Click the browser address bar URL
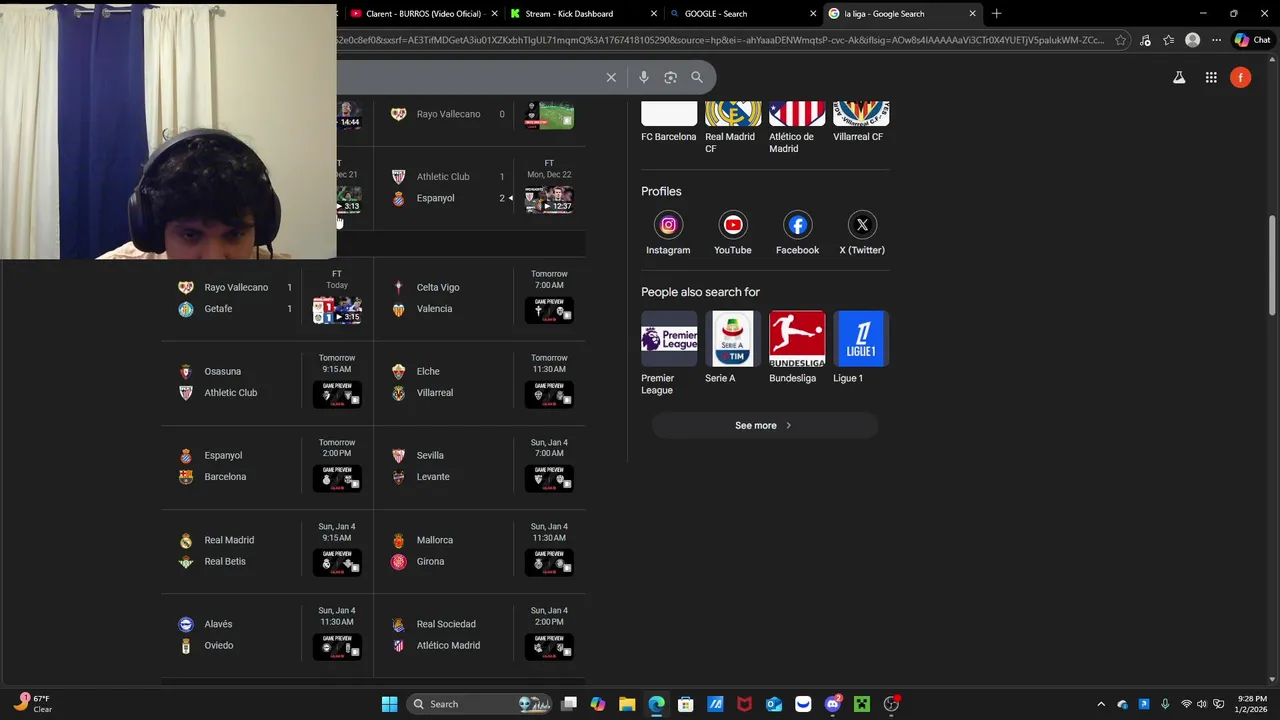Screen dimensions: 1280x720 (x=722, y=40)
